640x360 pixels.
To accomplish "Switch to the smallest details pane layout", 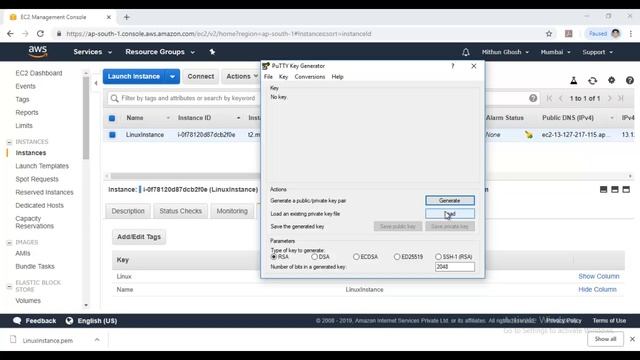I will pos(603,189).
